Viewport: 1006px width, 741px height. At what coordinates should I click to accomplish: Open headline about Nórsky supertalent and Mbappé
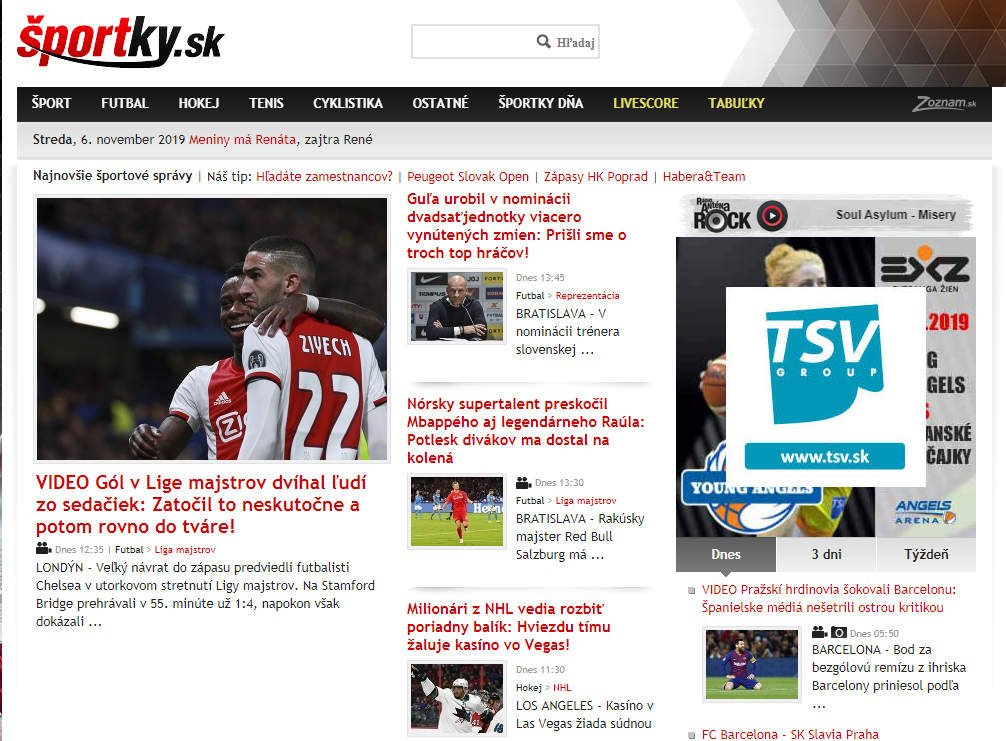[524, 431]
